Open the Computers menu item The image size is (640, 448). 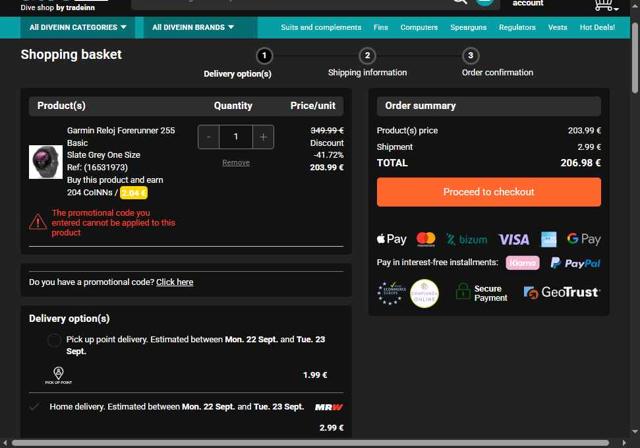point(419,27)
